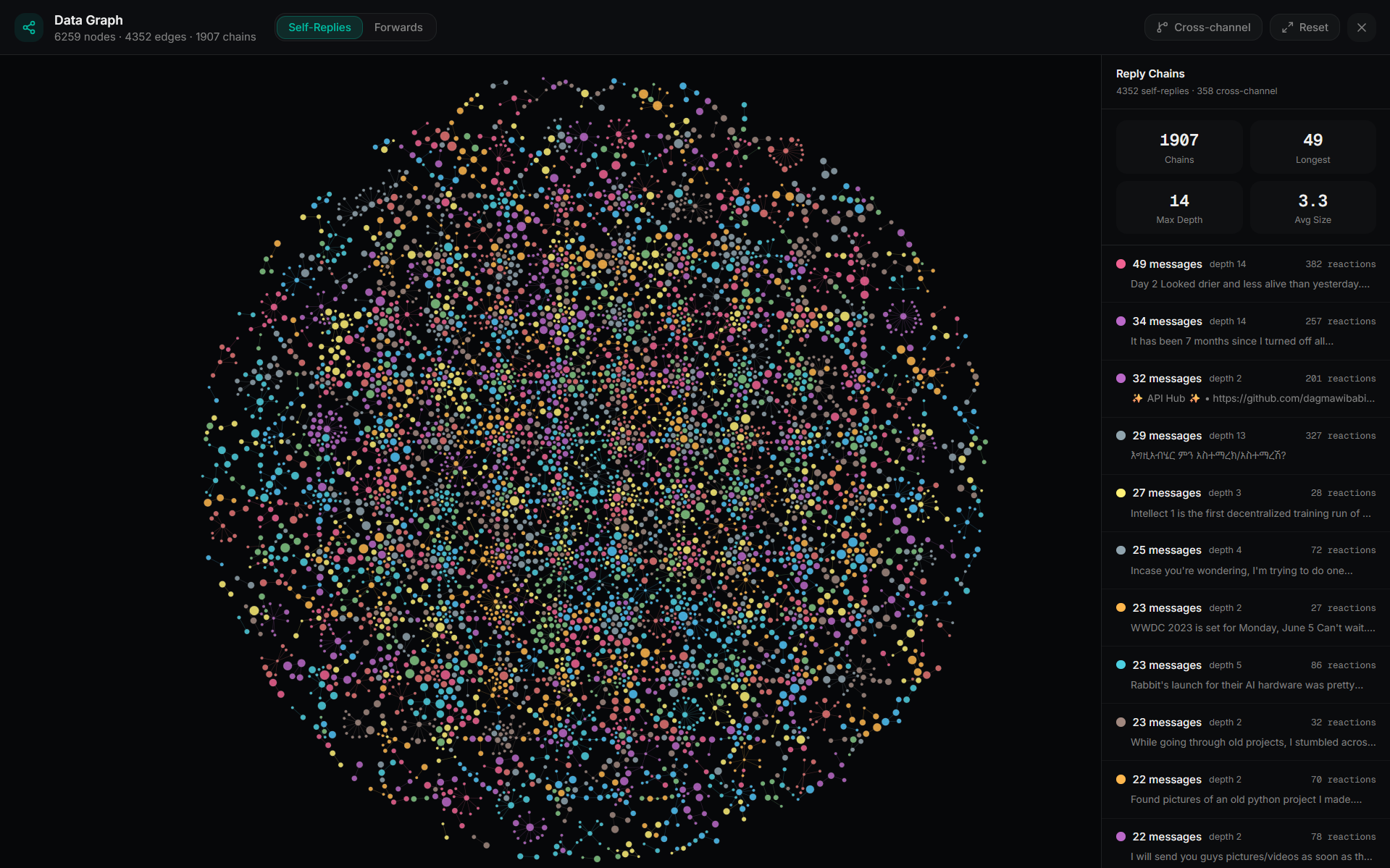Toggle the Cross-channel button
This screenshot has width=1390, height=868.
tap(1203, 28)
